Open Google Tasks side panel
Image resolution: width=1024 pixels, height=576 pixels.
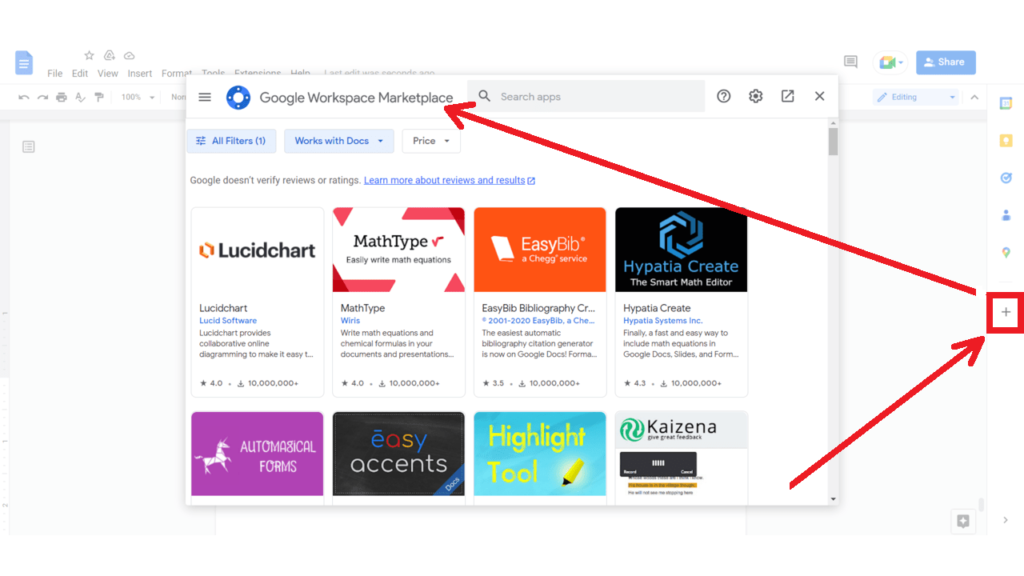tap(1006, 178)
